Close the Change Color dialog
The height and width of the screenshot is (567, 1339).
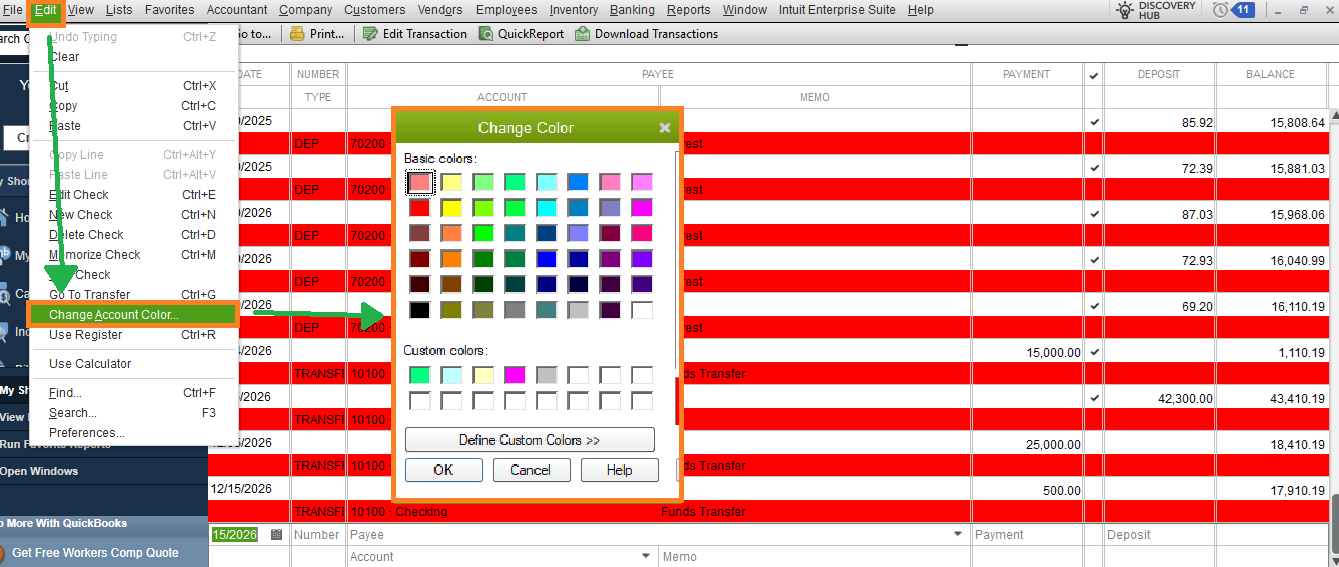(665, 128)
